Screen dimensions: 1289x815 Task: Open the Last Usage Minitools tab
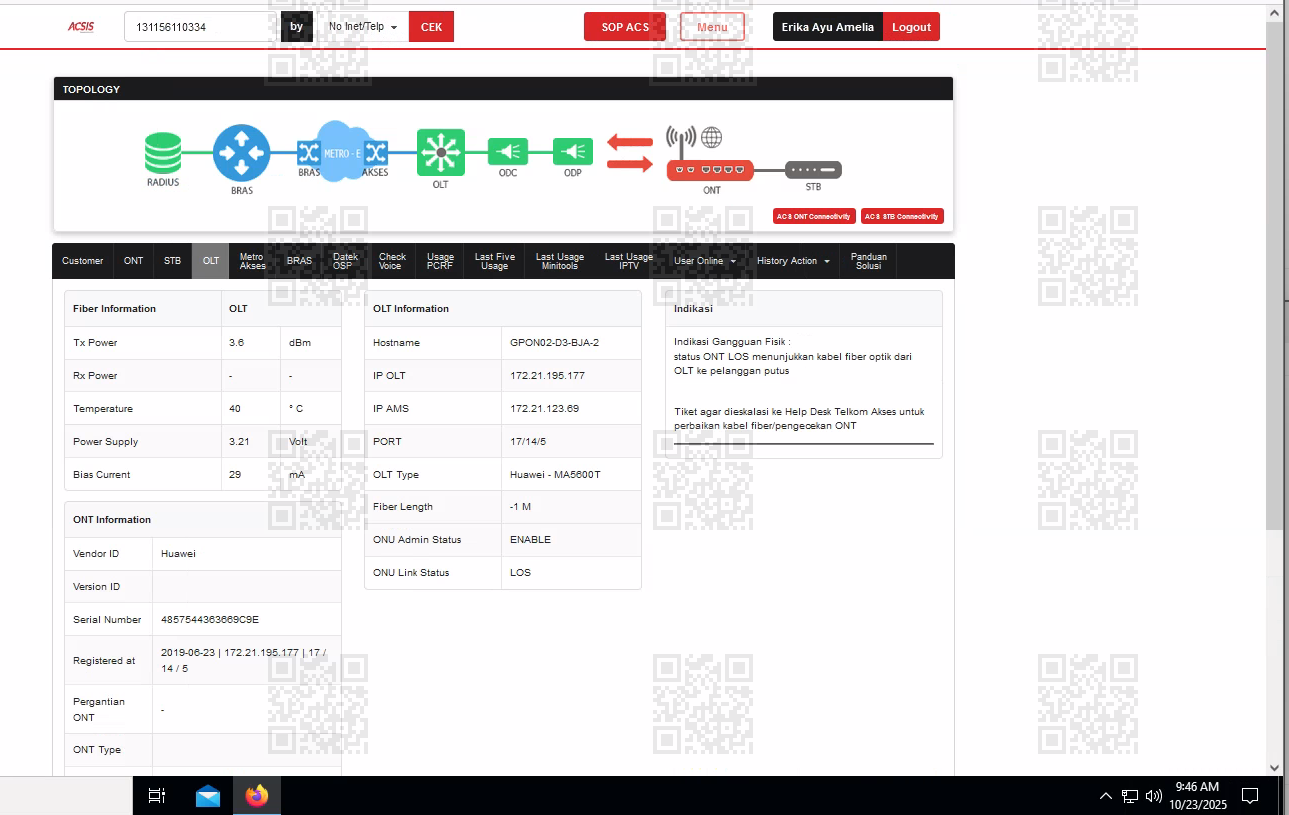tap(560, 261)
